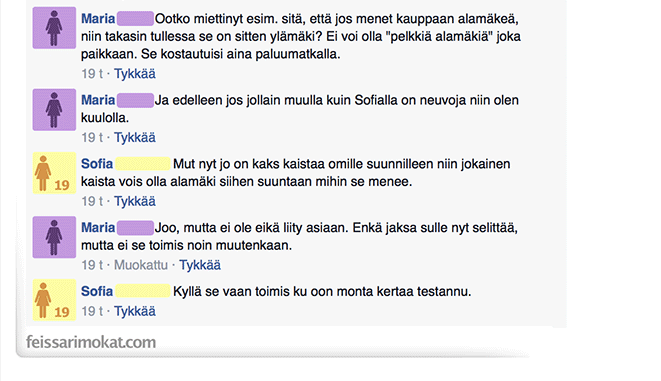The width and height of the screenshot is (661, 381).
Task: Click the feissarimokat.com watermark
Action: click(91, 342)
